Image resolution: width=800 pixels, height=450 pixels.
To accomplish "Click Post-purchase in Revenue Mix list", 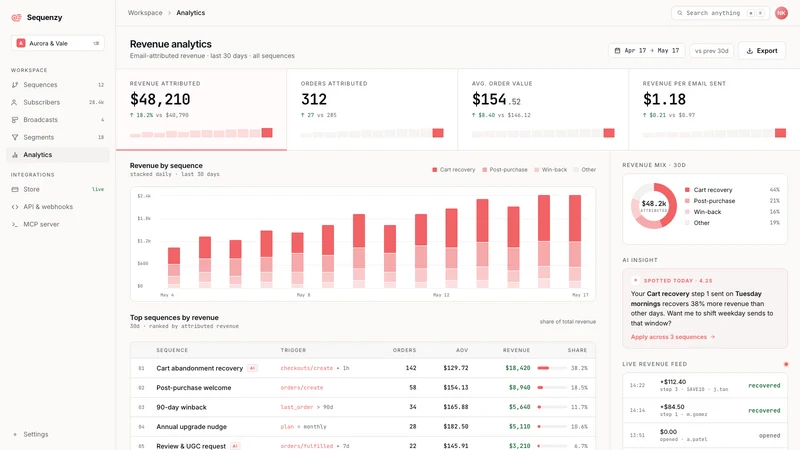I will point(732,201).
